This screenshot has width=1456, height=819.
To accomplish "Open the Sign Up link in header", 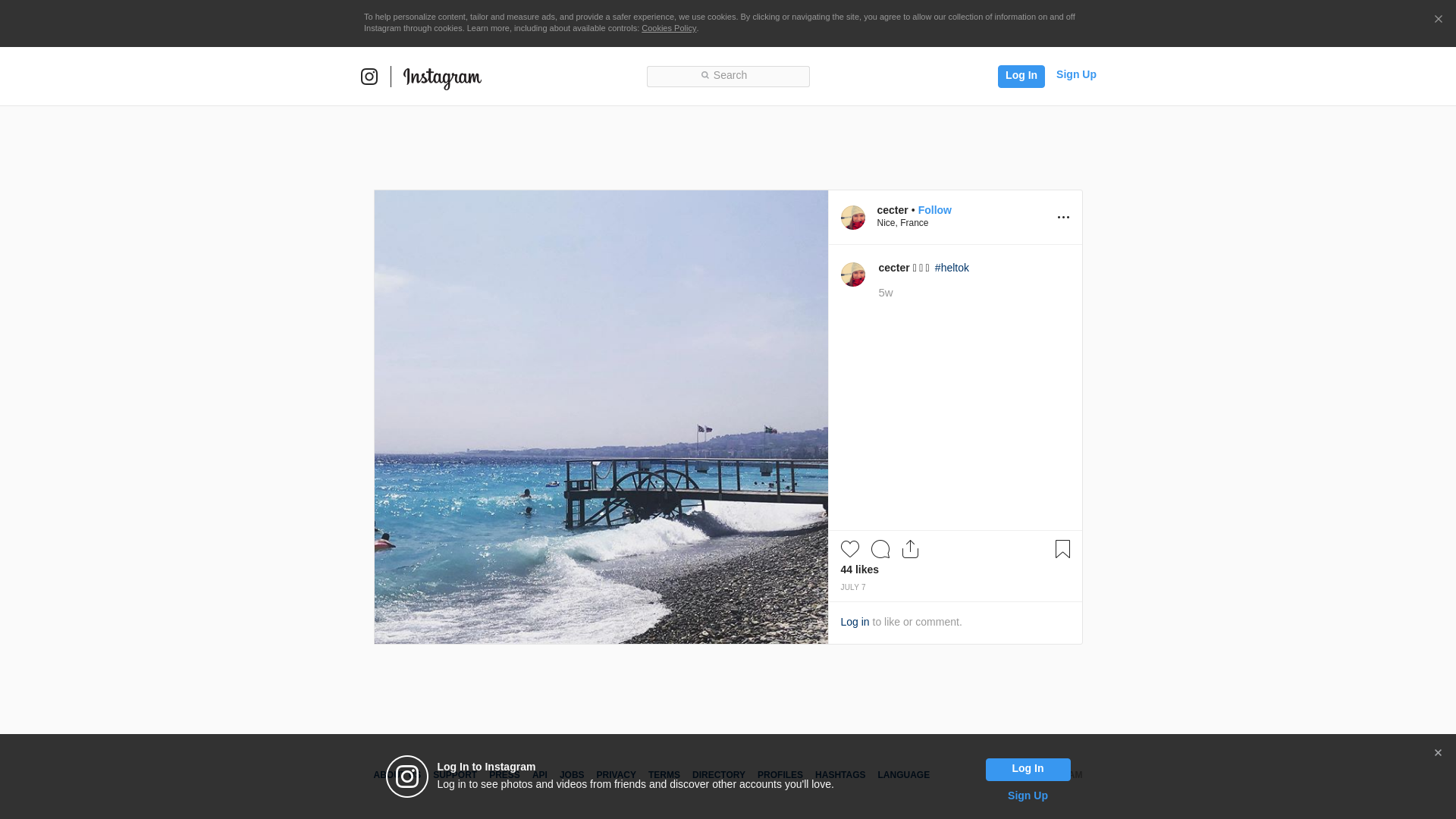I will click(x=1076, y=74).
